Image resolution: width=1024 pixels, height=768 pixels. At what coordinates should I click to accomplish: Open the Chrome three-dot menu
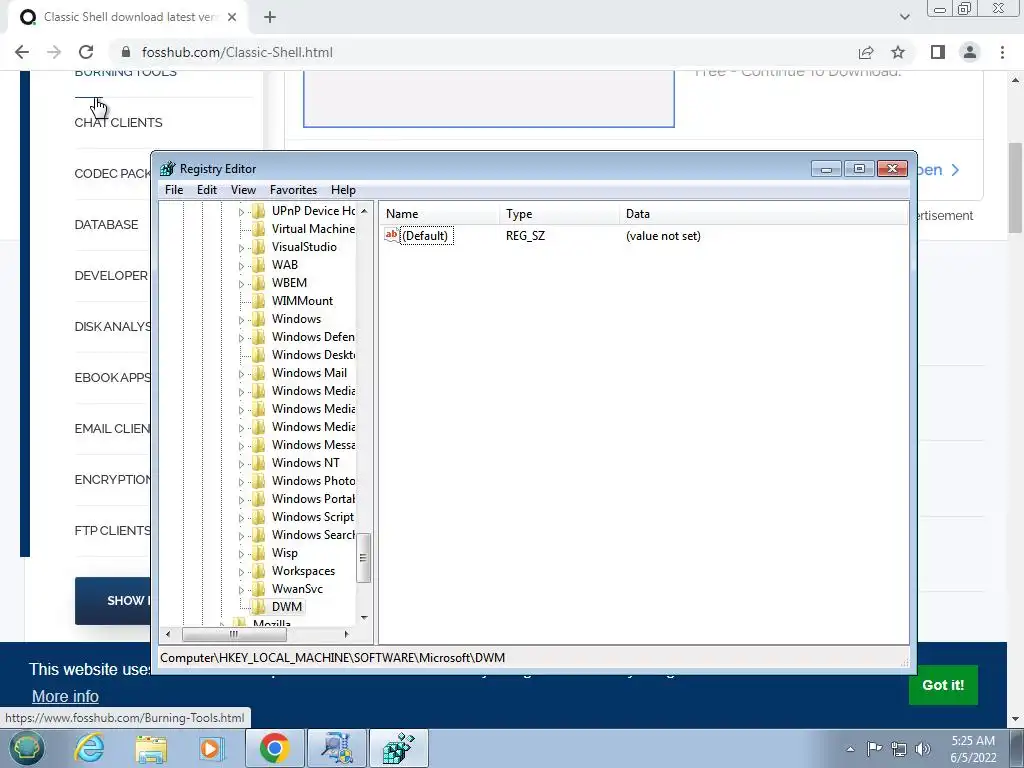coord(1002,52)
